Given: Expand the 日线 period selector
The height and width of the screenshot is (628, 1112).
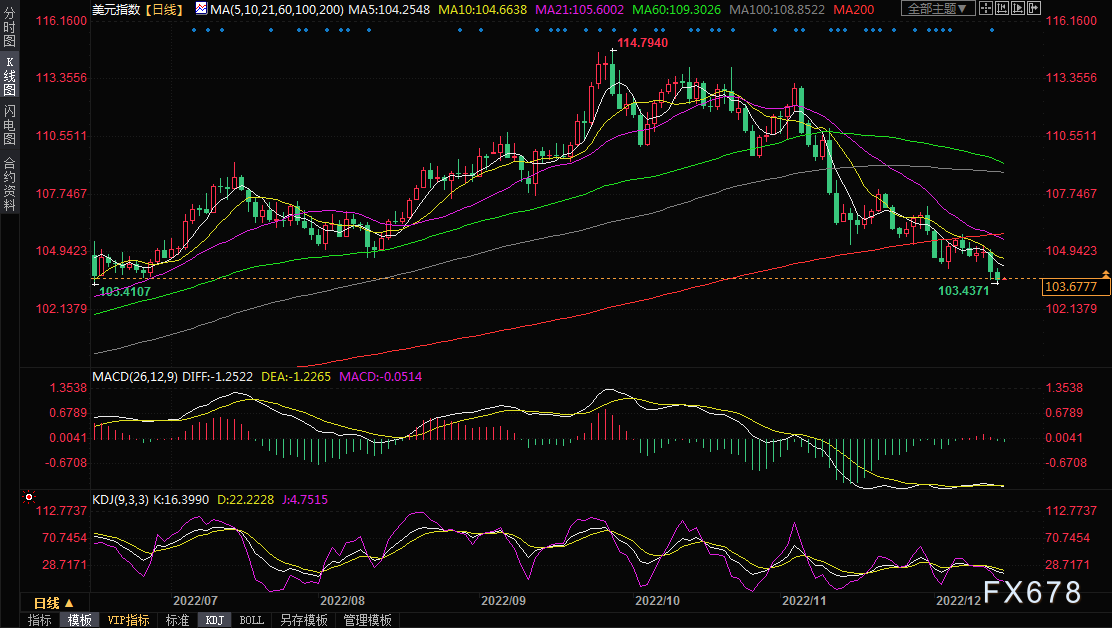Looking at the screenshot, I should [x=52, y=603].
